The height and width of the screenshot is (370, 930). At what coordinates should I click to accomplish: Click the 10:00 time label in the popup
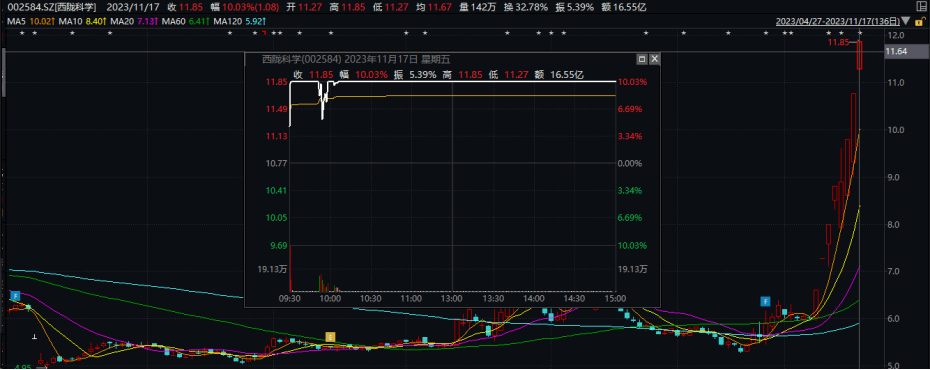[x=330, y=299]
